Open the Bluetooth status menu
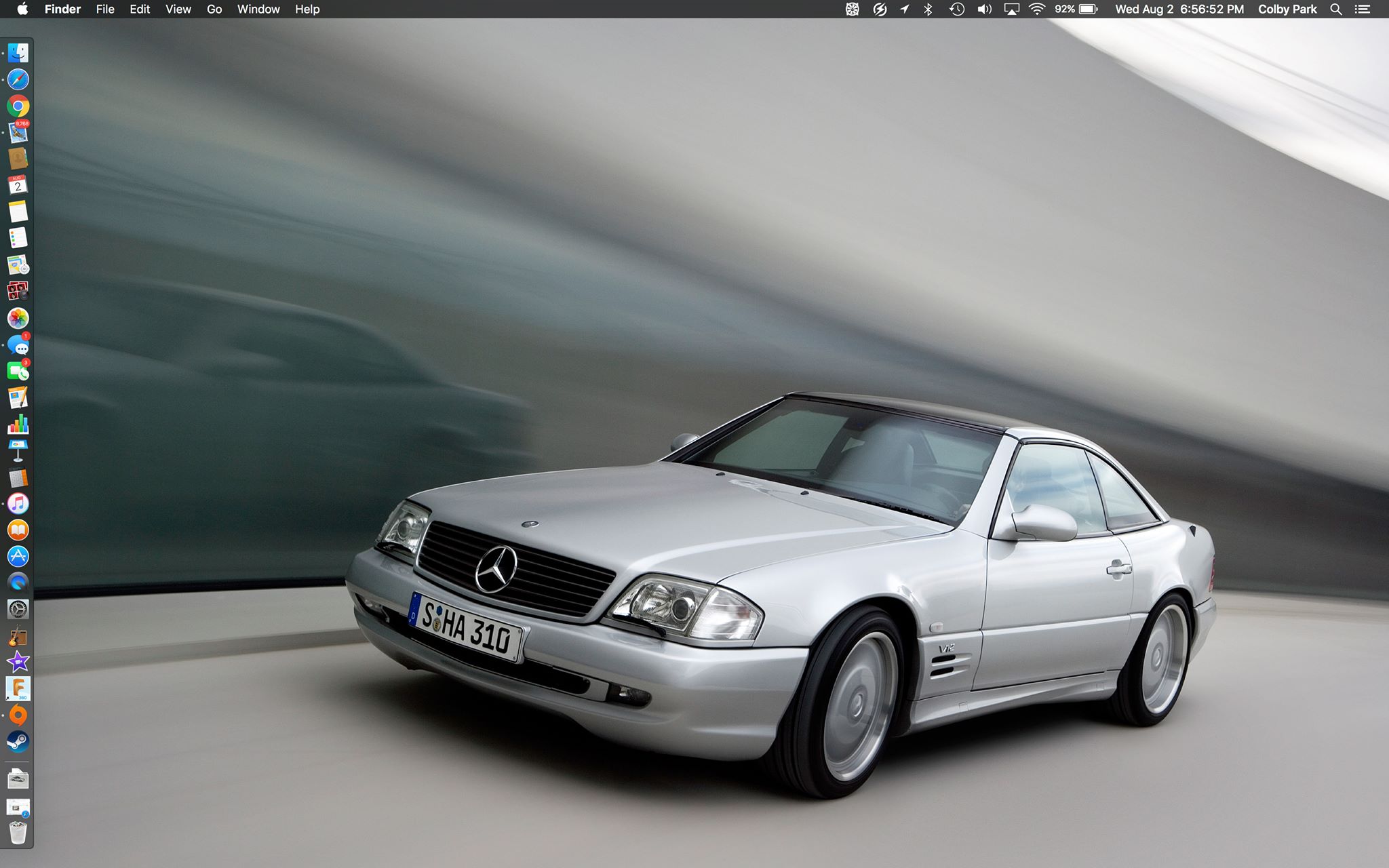Image resolution: width=1389 pixels, height=868 pixels. (x=928, y=9)
